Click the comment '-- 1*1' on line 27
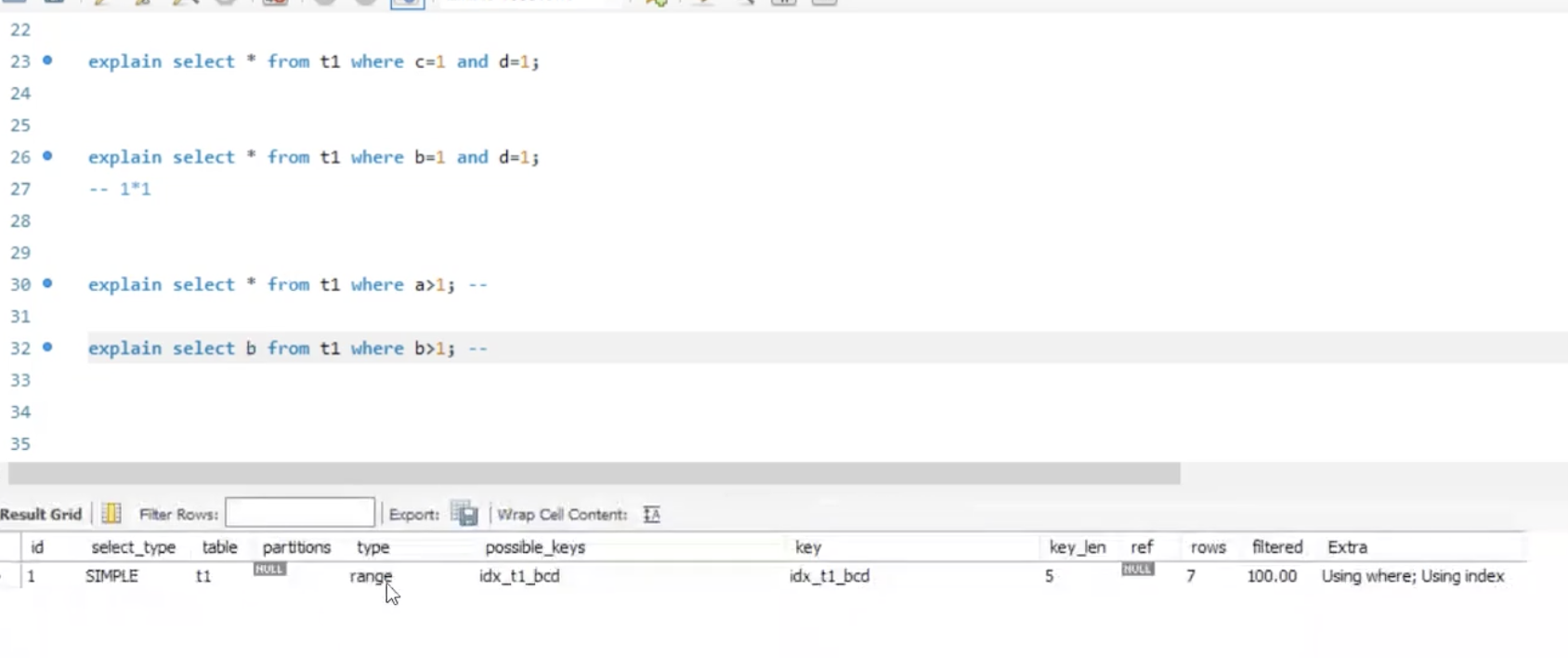The width and height of the screenshot is (1568, 658). pyautogui.click(x=120, y=190)
